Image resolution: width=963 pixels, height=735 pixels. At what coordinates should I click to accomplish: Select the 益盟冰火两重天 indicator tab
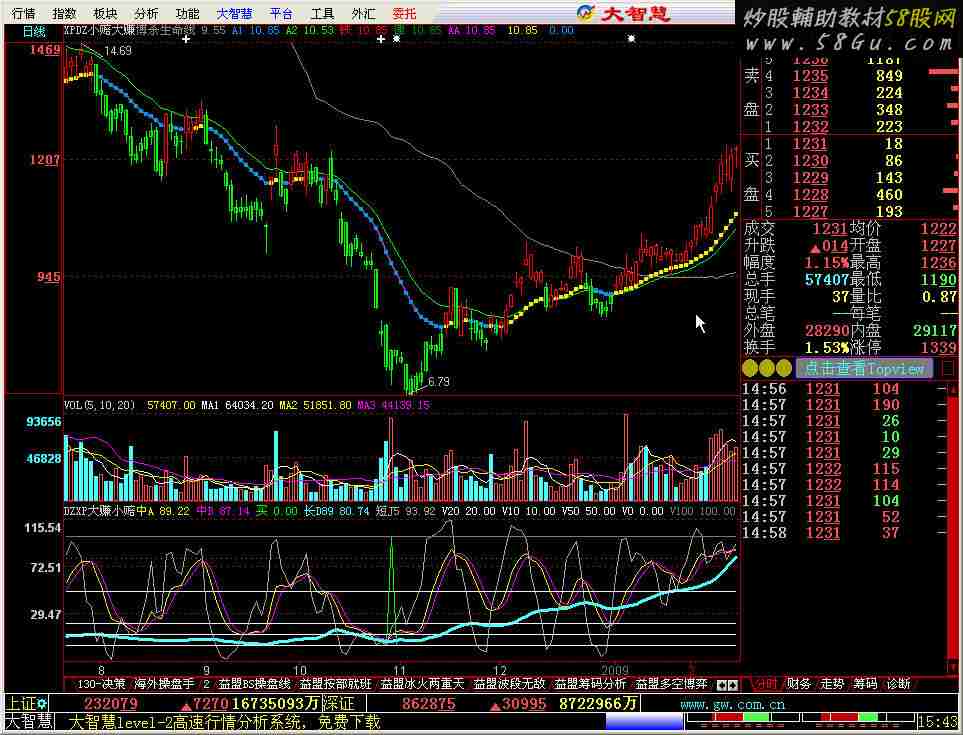(x=421, y=683)
